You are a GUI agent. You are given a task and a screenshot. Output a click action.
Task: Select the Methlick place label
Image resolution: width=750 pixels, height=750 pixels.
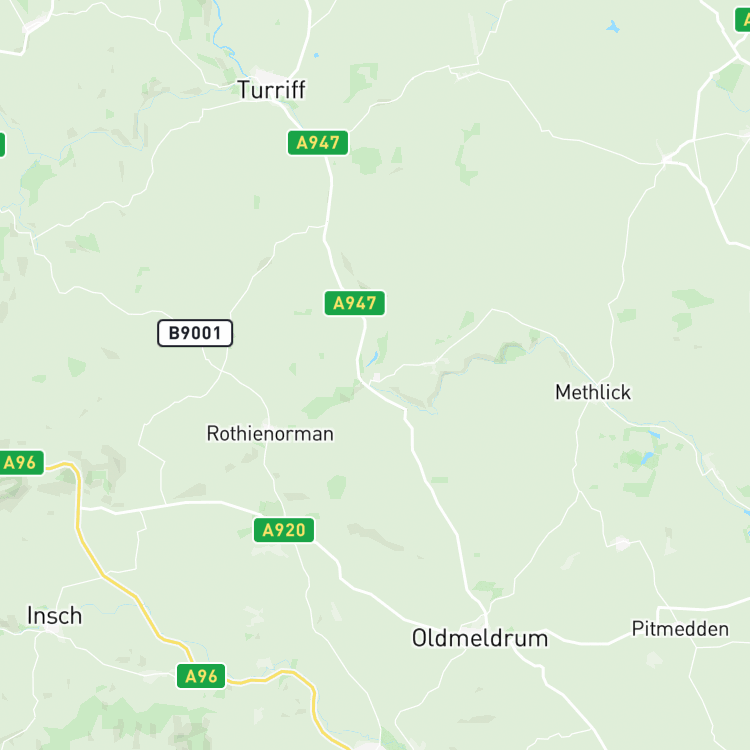point(593,392)
